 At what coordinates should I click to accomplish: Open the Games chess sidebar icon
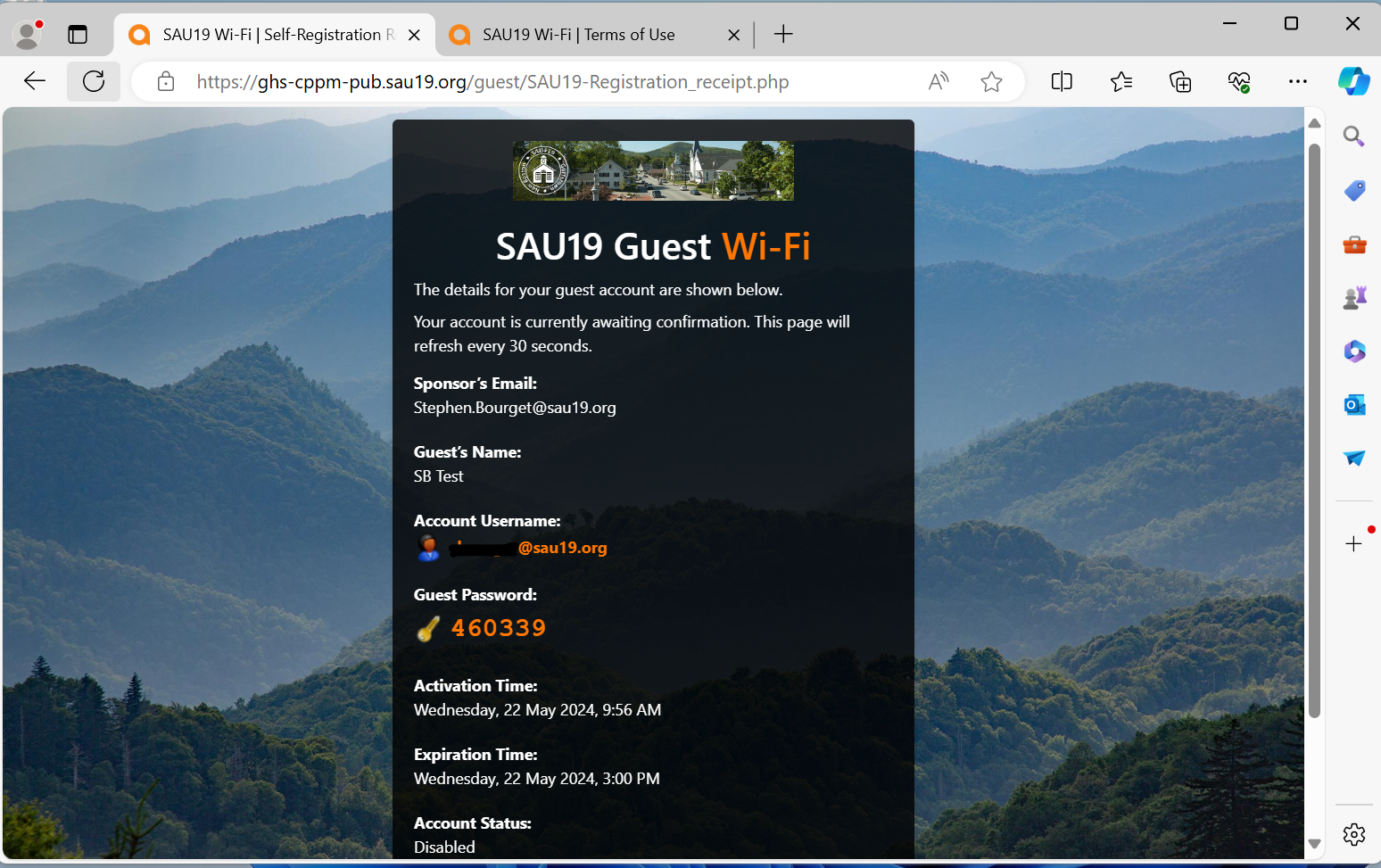[x=1354, y=297]
